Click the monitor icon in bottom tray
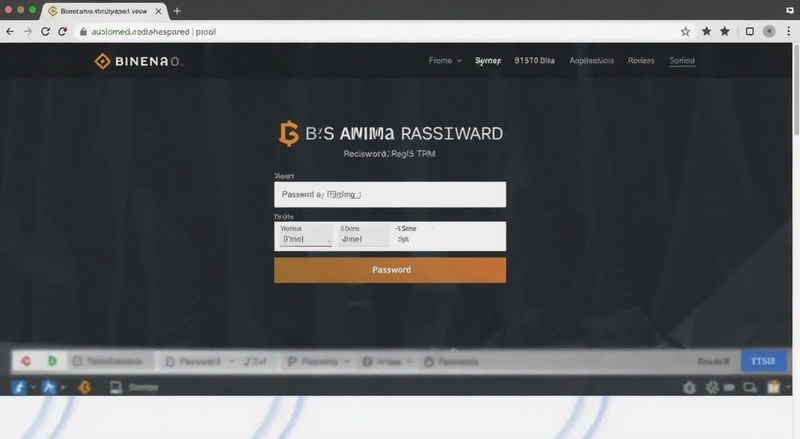This screenshot has height=439, width=800. click(750, 388)
